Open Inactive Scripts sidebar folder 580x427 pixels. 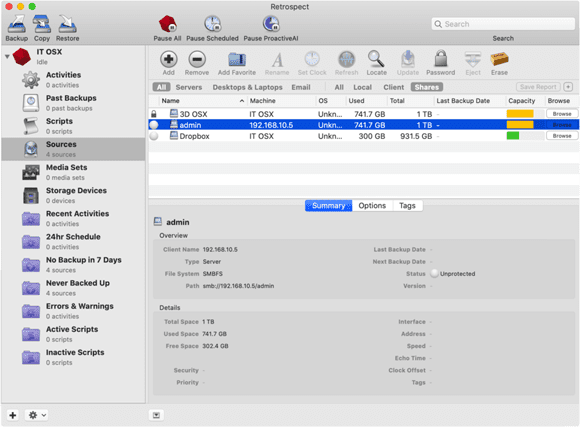pos(73,357)
